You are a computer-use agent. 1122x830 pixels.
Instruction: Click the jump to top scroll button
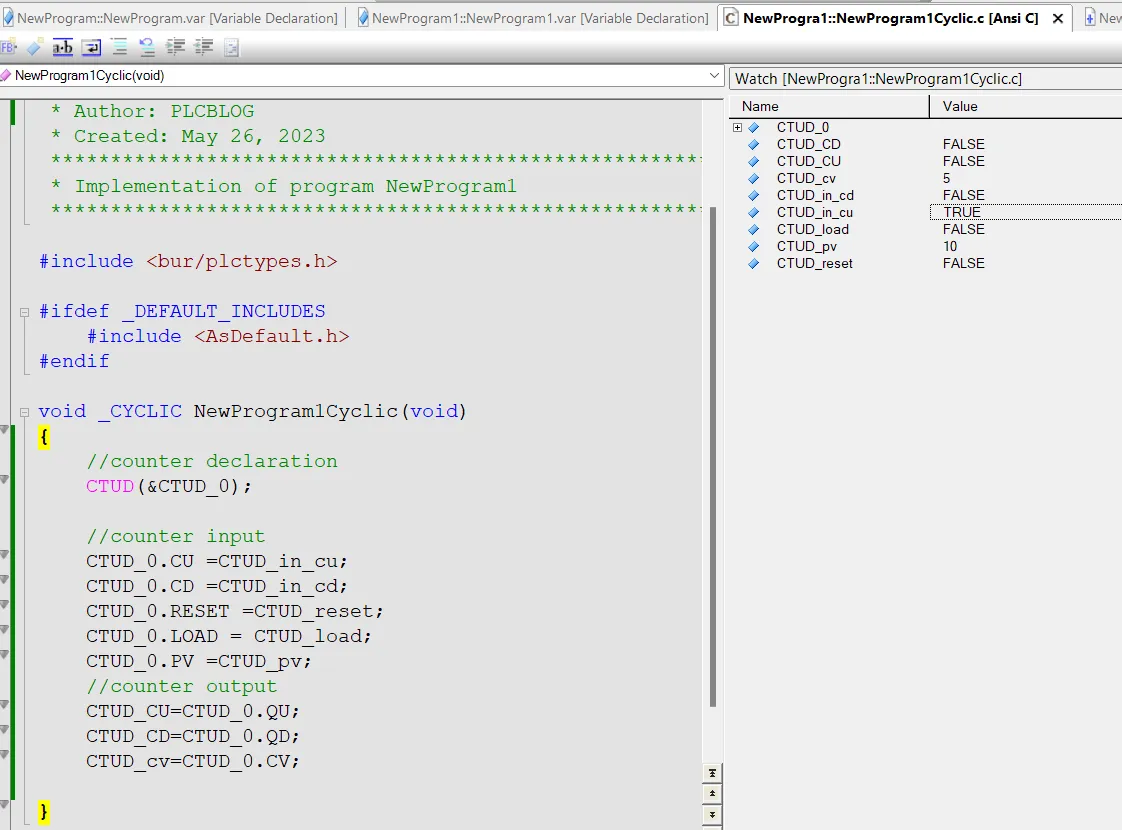pyautogui.click(x=712, y=773)
